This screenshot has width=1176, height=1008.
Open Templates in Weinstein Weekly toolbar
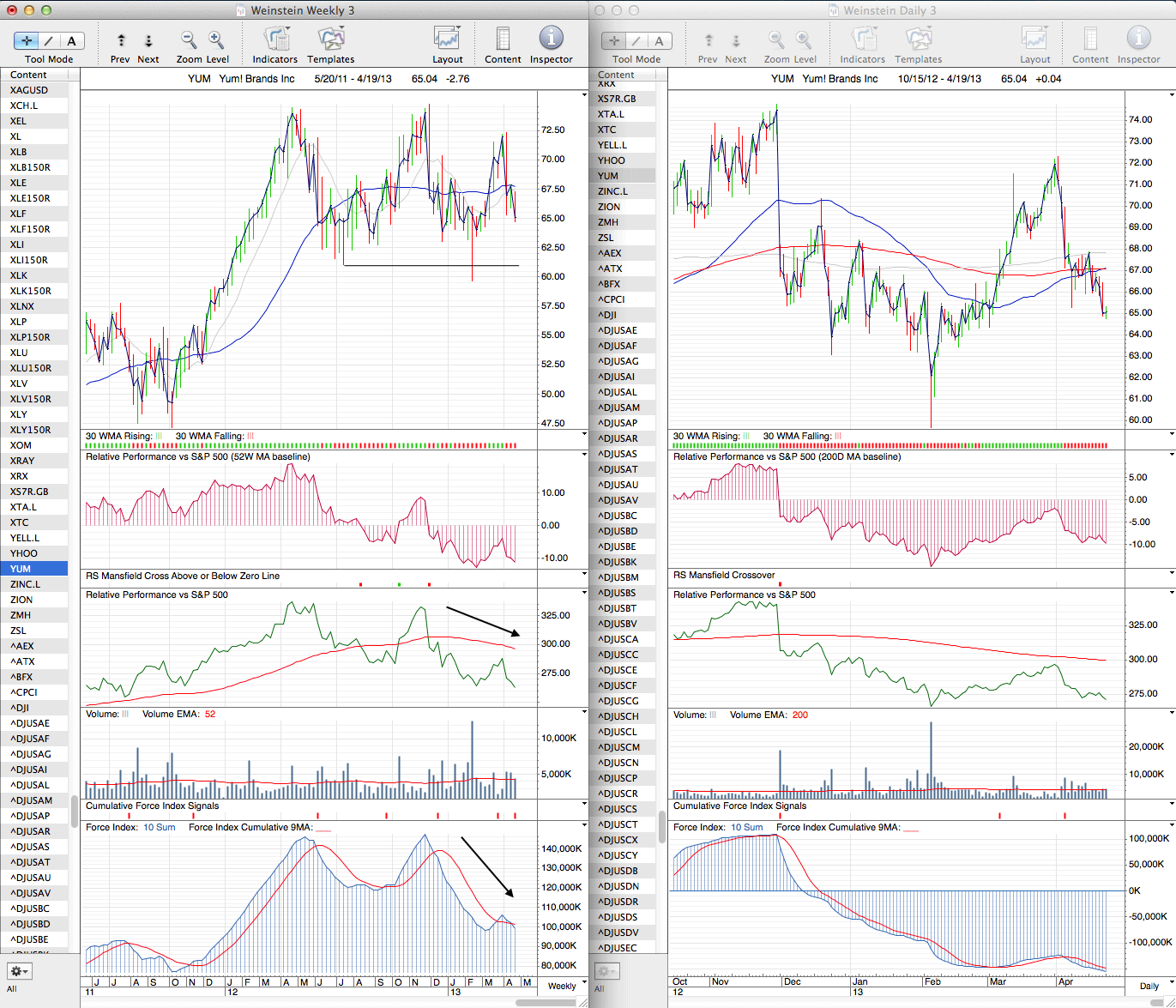click(331, 39)
